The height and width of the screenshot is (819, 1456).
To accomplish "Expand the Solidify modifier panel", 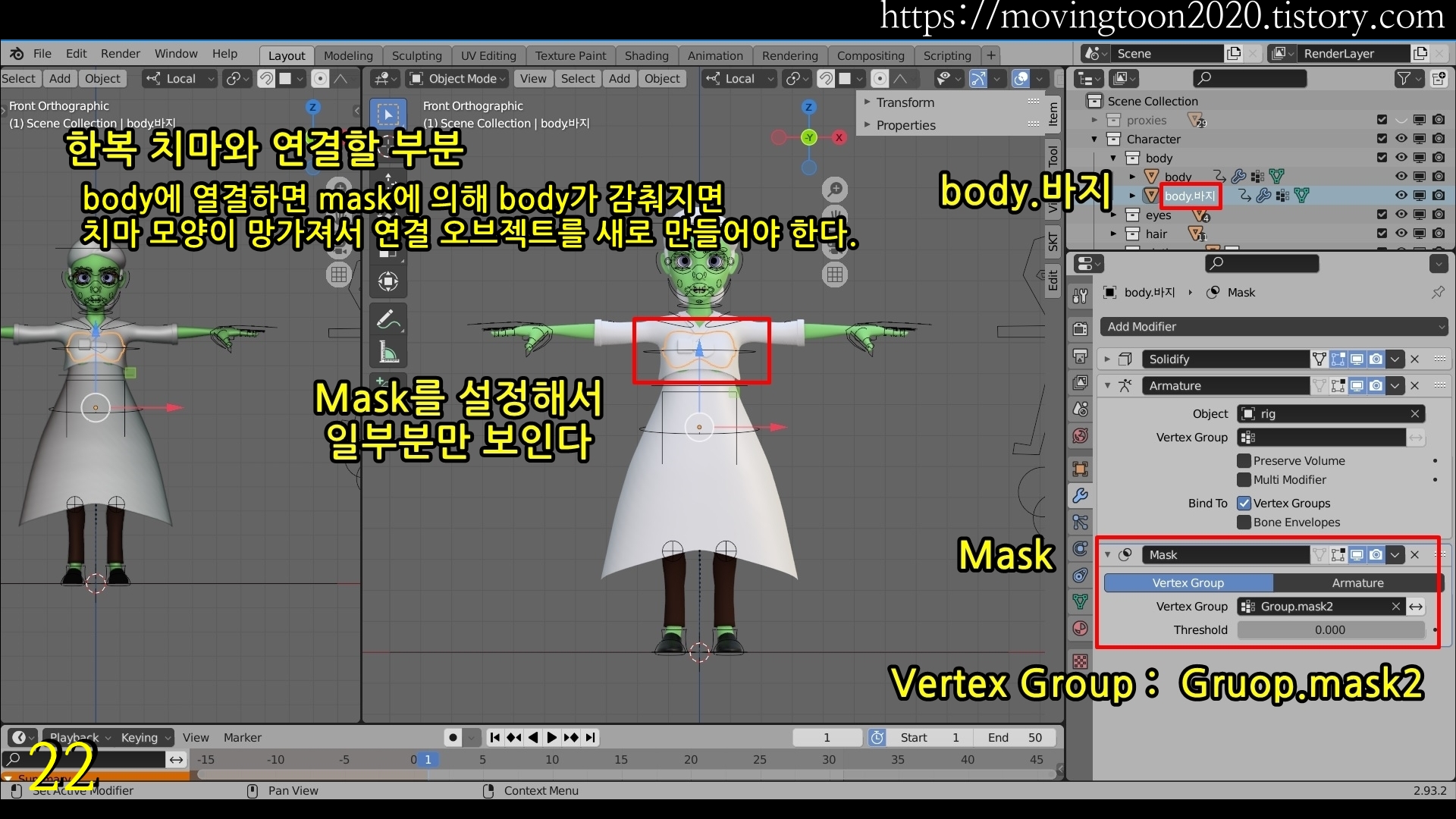I will point(1107,359).
